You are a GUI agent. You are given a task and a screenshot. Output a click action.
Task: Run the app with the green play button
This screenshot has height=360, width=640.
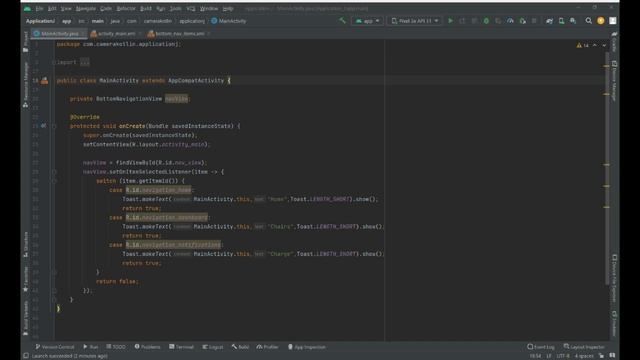[x=451, y=20]
